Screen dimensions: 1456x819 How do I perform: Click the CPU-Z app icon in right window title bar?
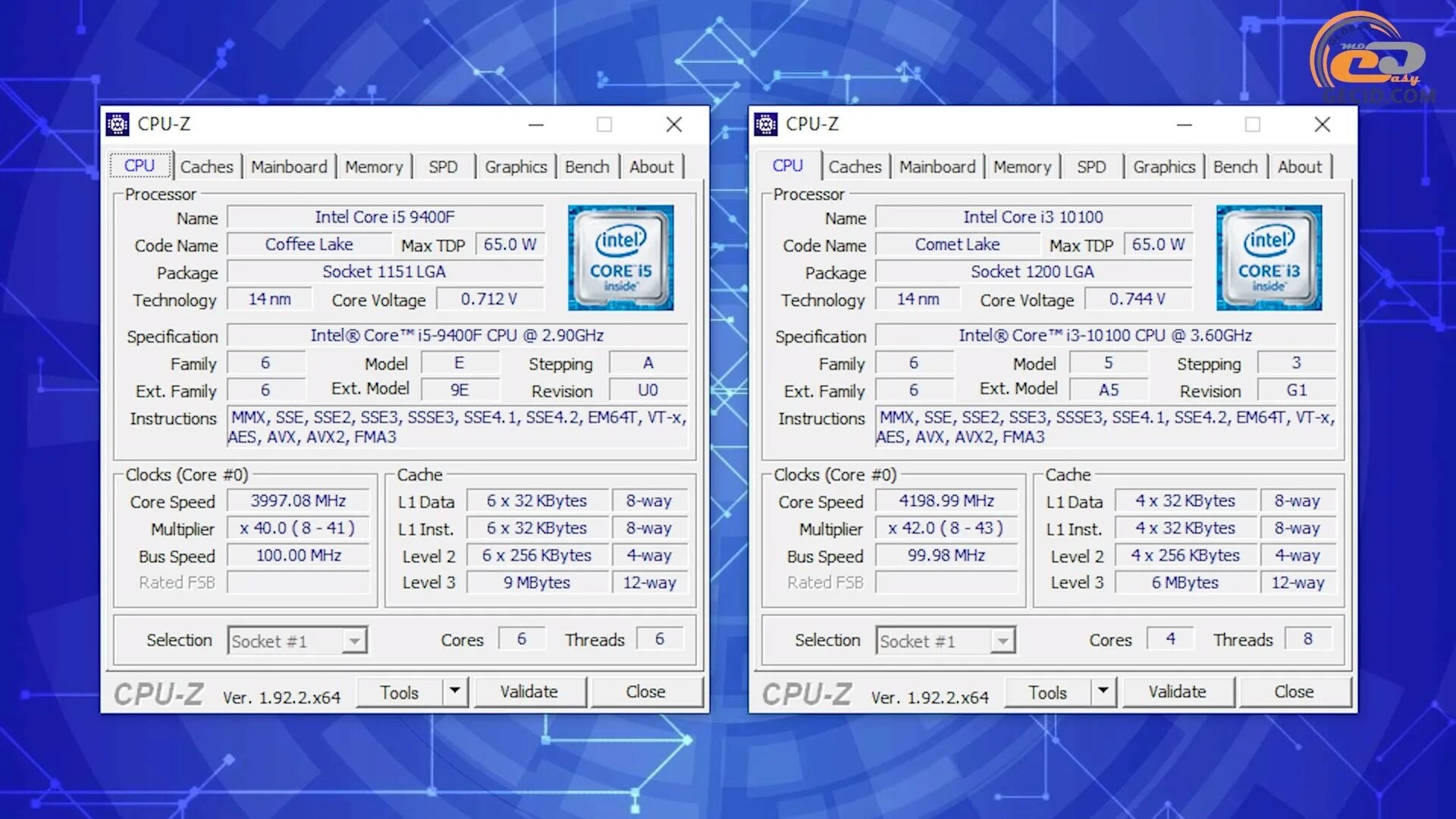pos(766,124)
